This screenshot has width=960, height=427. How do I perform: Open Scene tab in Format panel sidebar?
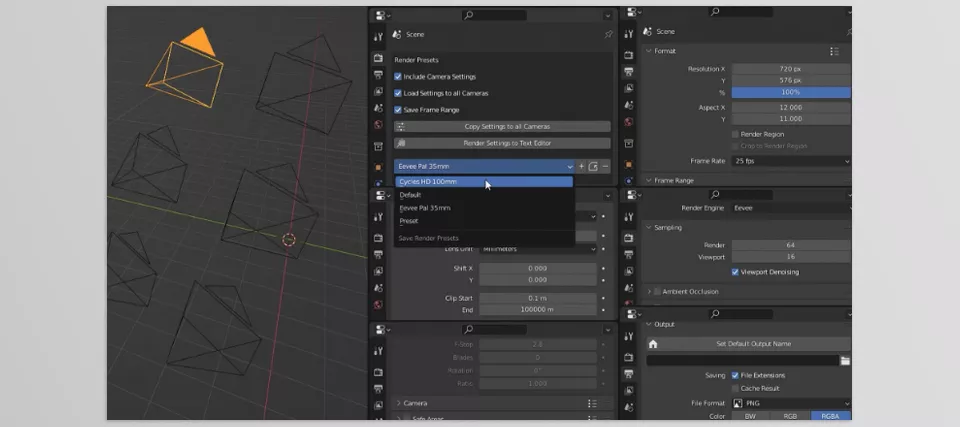point(629,105)
